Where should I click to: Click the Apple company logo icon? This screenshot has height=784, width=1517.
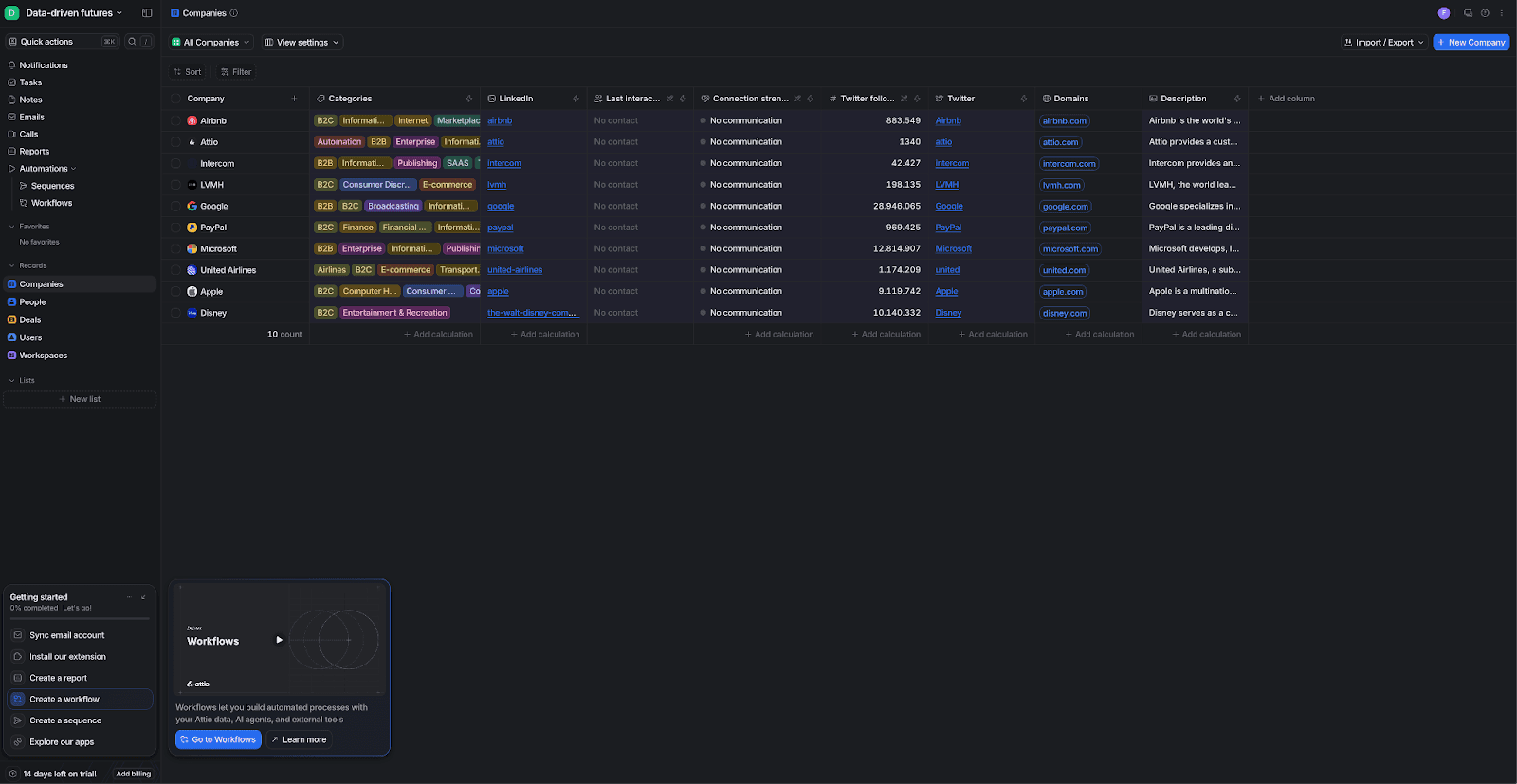click(x=192, y=291)
